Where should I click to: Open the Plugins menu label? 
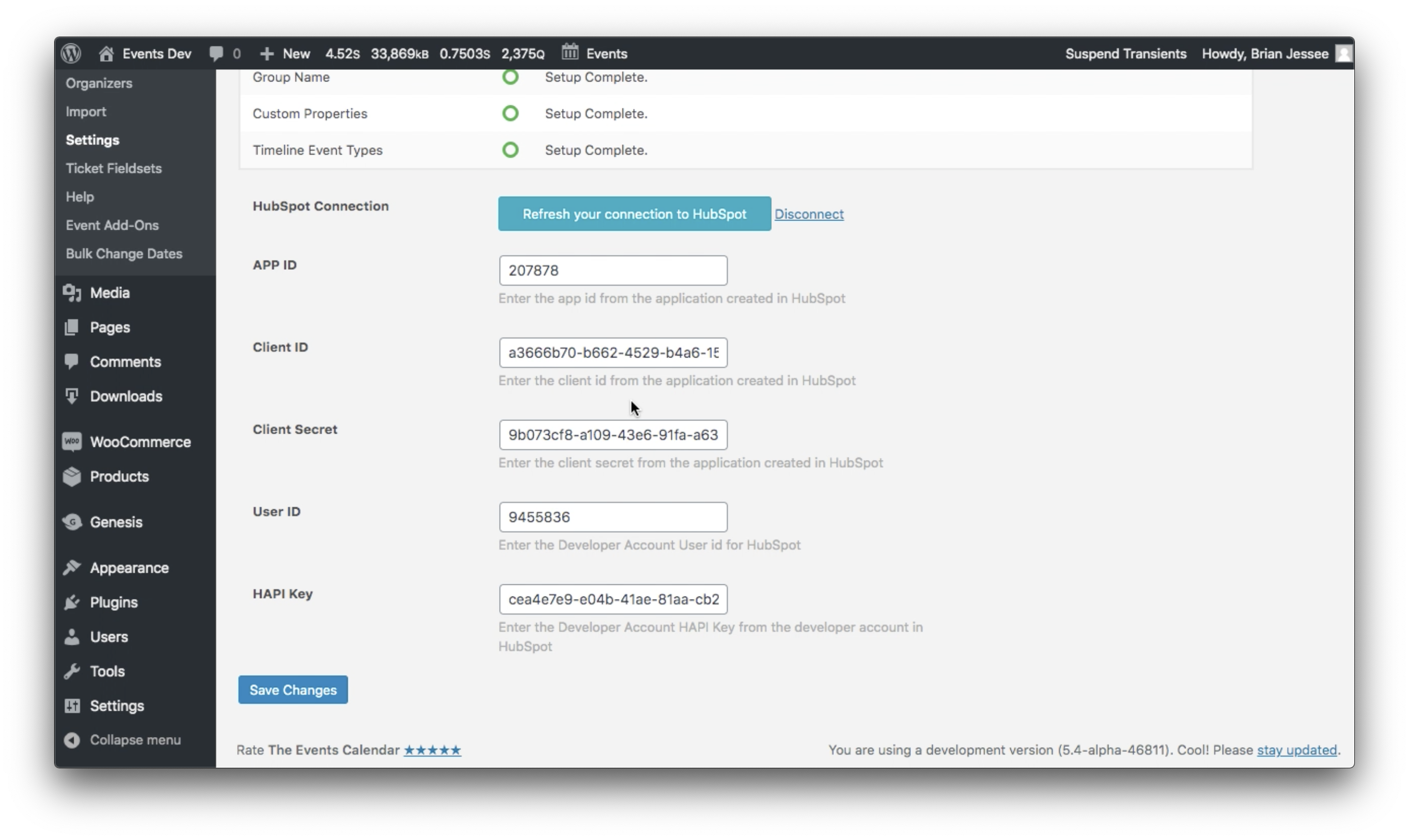114,602
